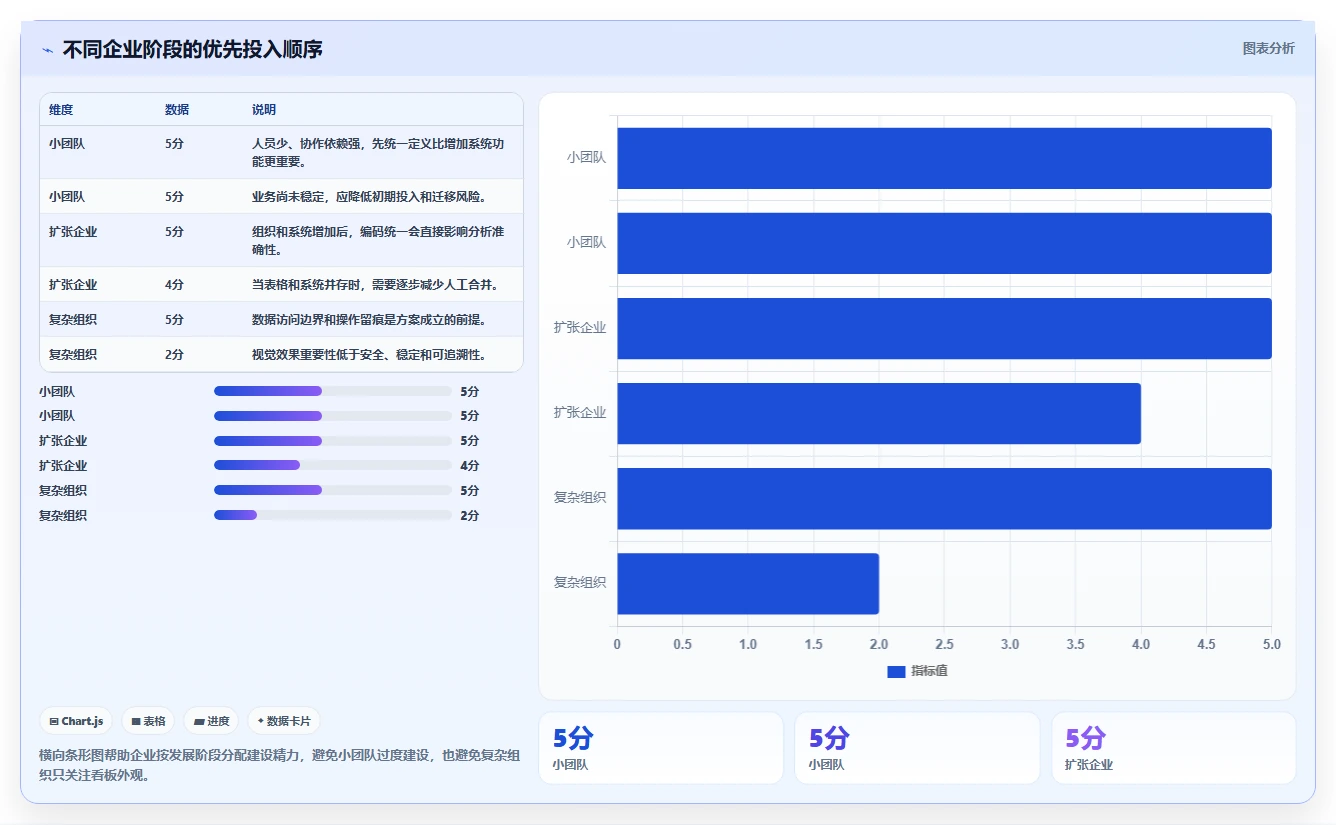The image size is (1336, 825).
Task: Click the 数据卡片 tag chip
Action: click(x=284, y=721)
